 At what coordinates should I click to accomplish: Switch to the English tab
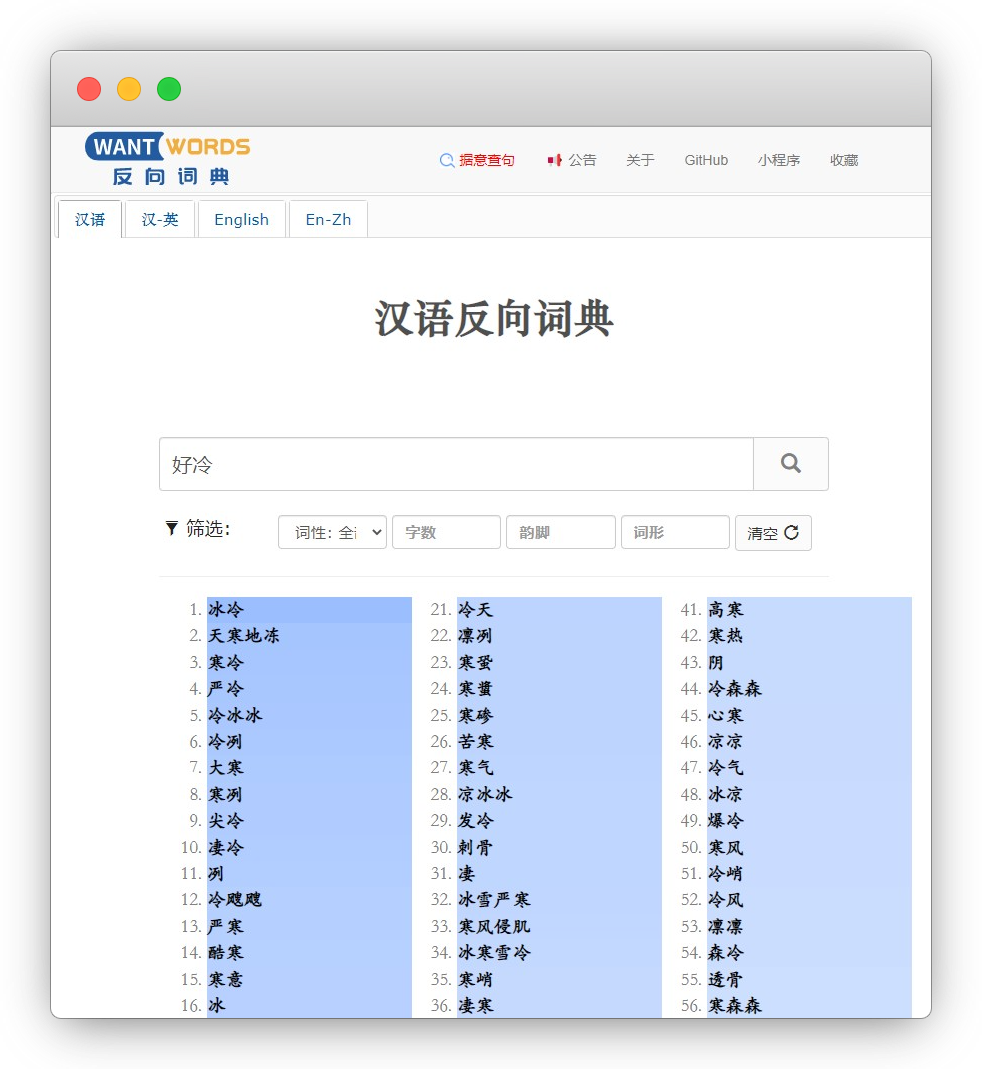click(x=242, y=219)
